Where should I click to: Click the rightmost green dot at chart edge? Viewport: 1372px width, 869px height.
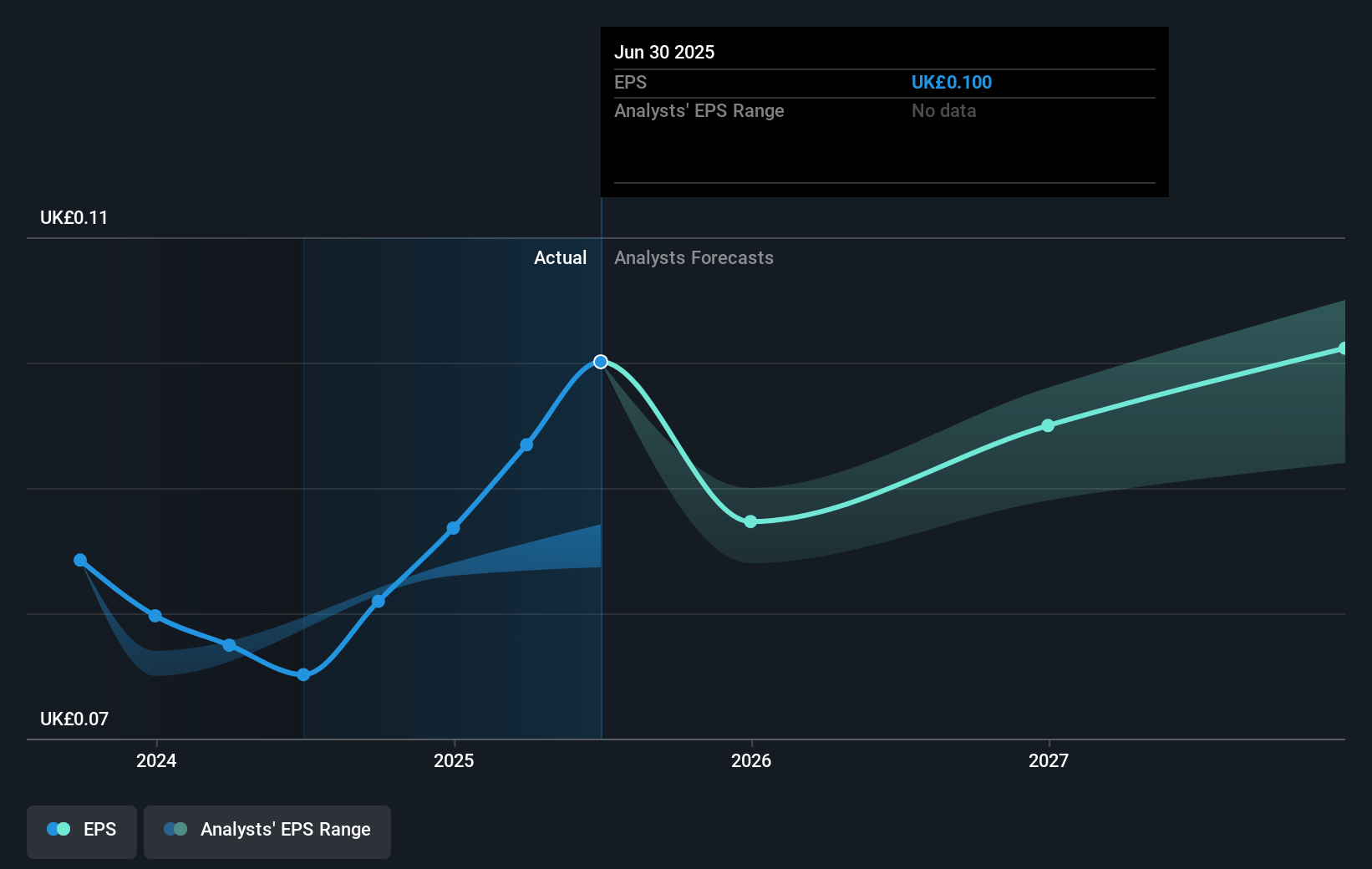point(1344,348)
